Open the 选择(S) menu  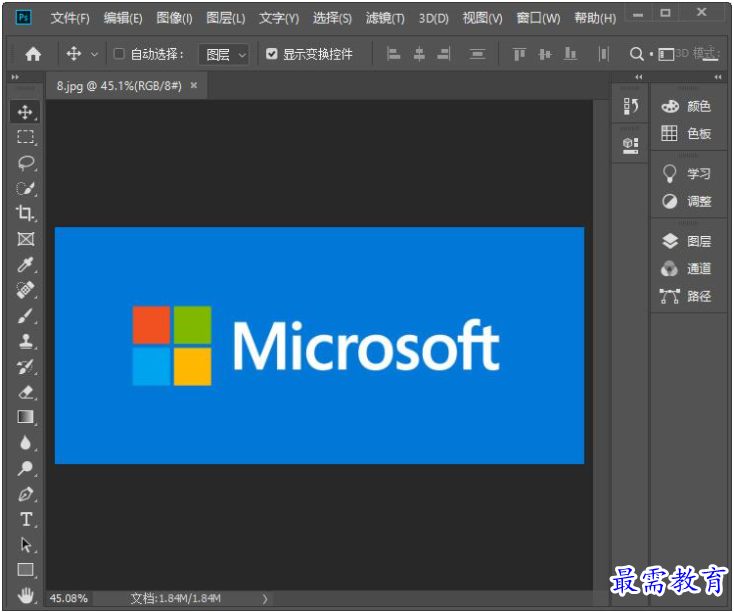(332, 18)
